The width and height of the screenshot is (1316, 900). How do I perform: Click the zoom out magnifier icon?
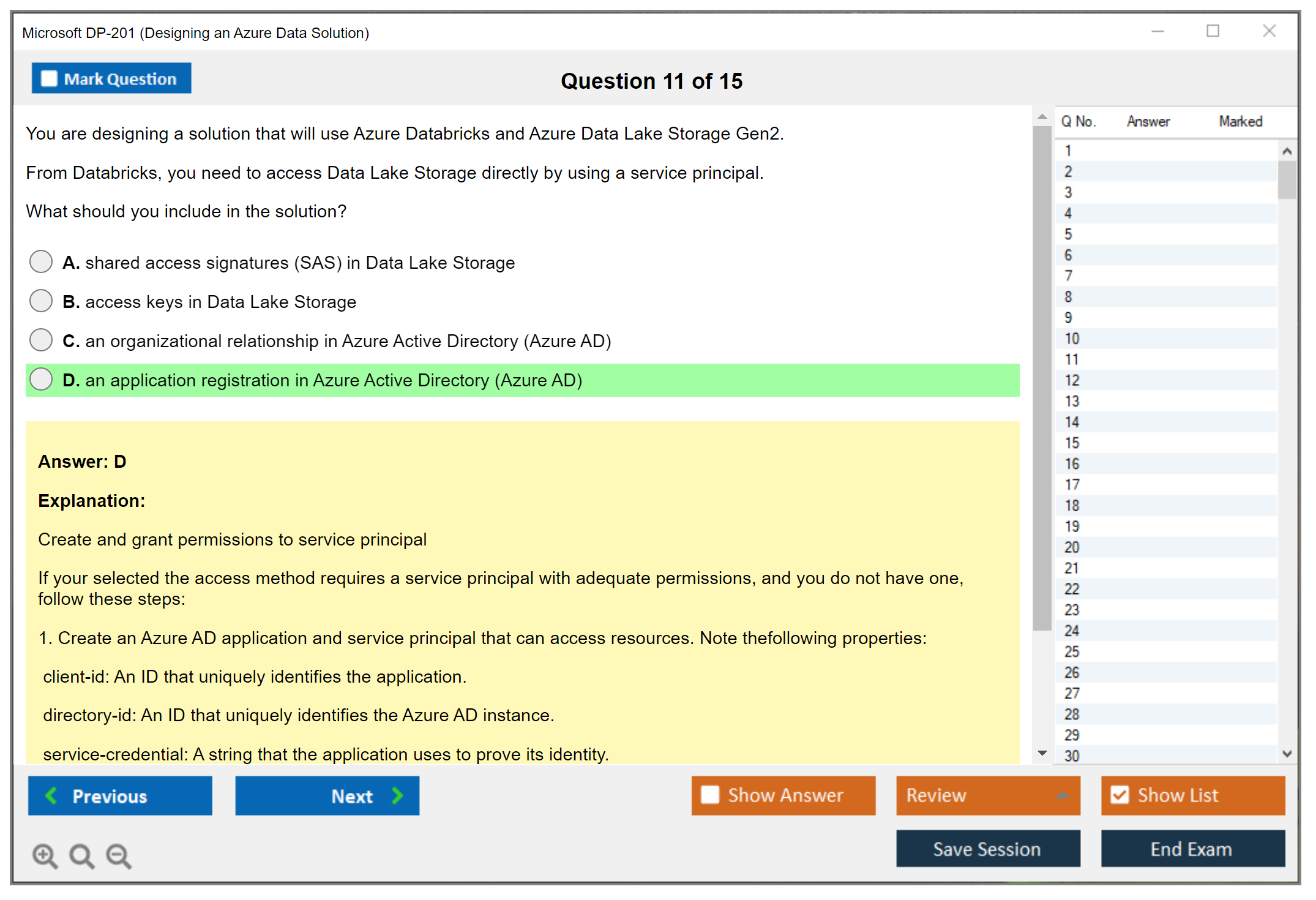[118, 855]
